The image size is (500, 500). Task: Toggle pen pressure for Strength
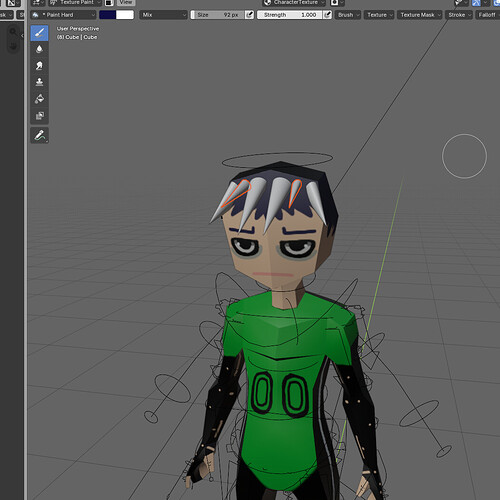click(328, 15)
